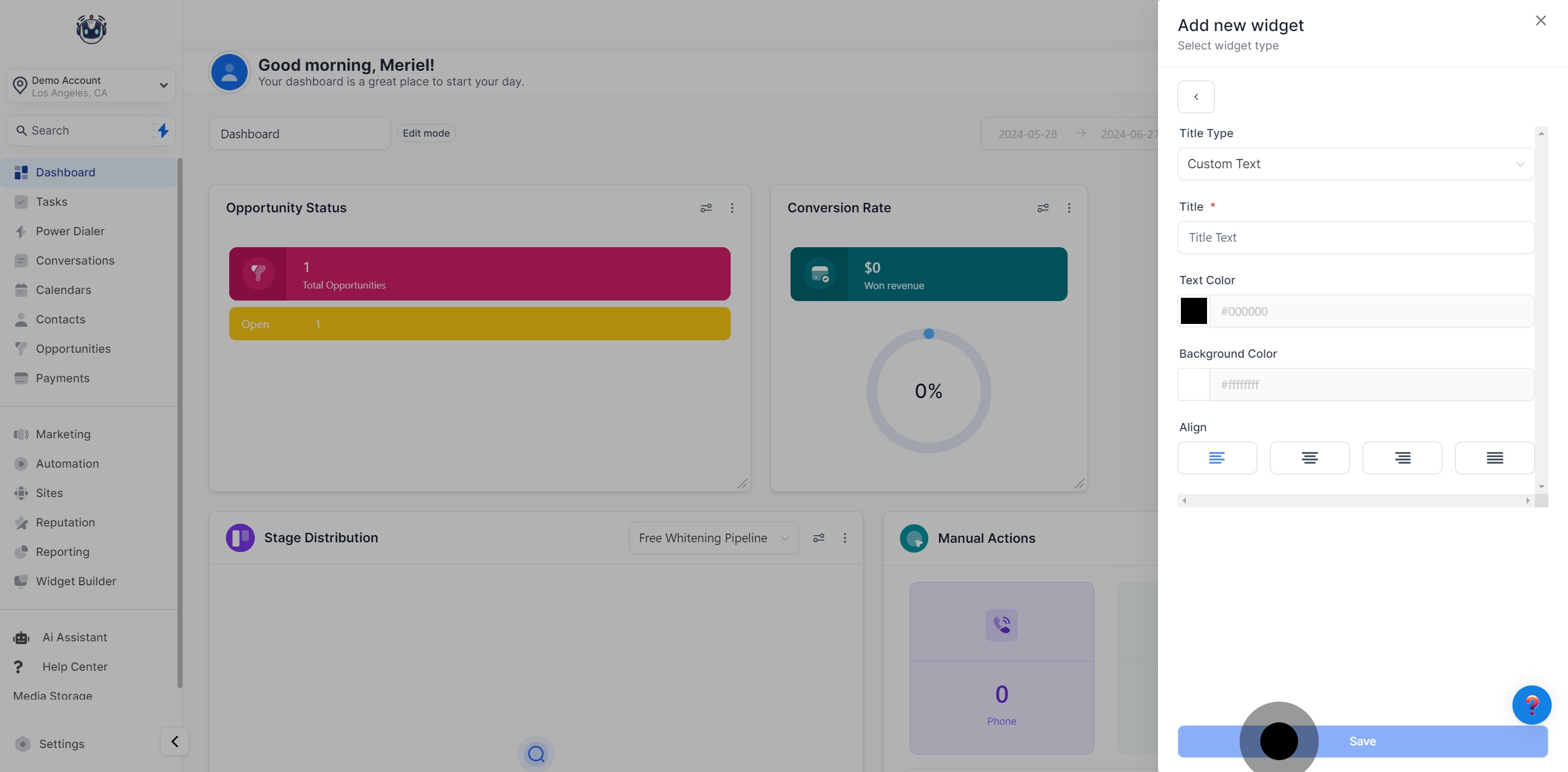Image resolution: width=1568 pixels, height=772 pixels.
Task: Open three-dot menu on Conversion Rate widget
Action: point(1069,208)
